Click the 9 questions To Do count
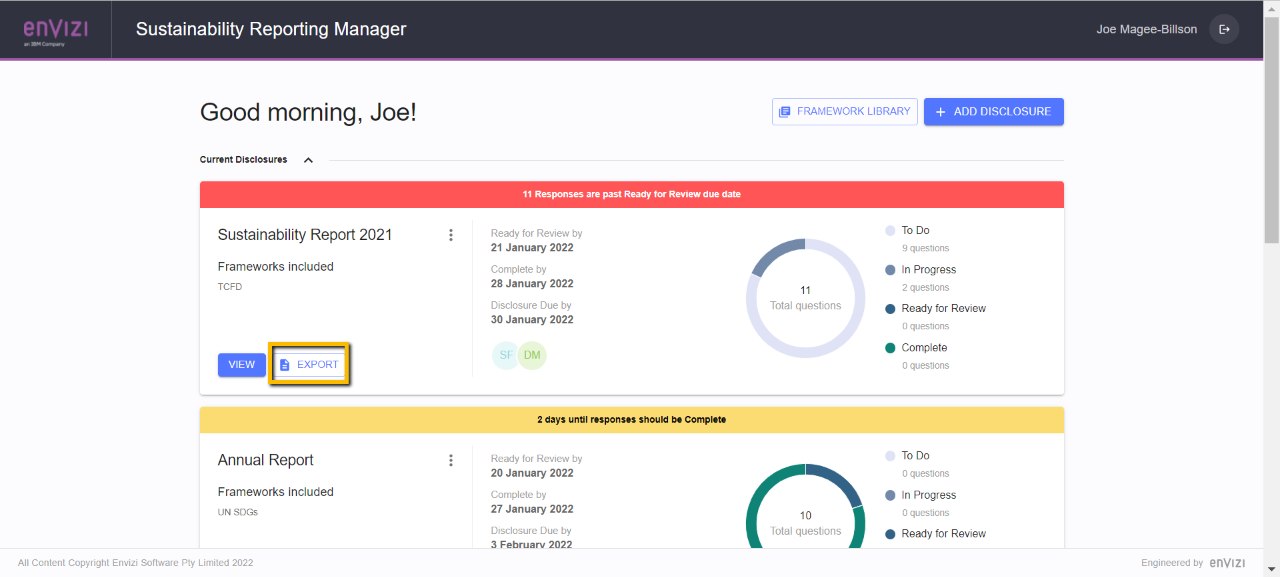This screenshot has height=577, width=1280. (926, 248)
